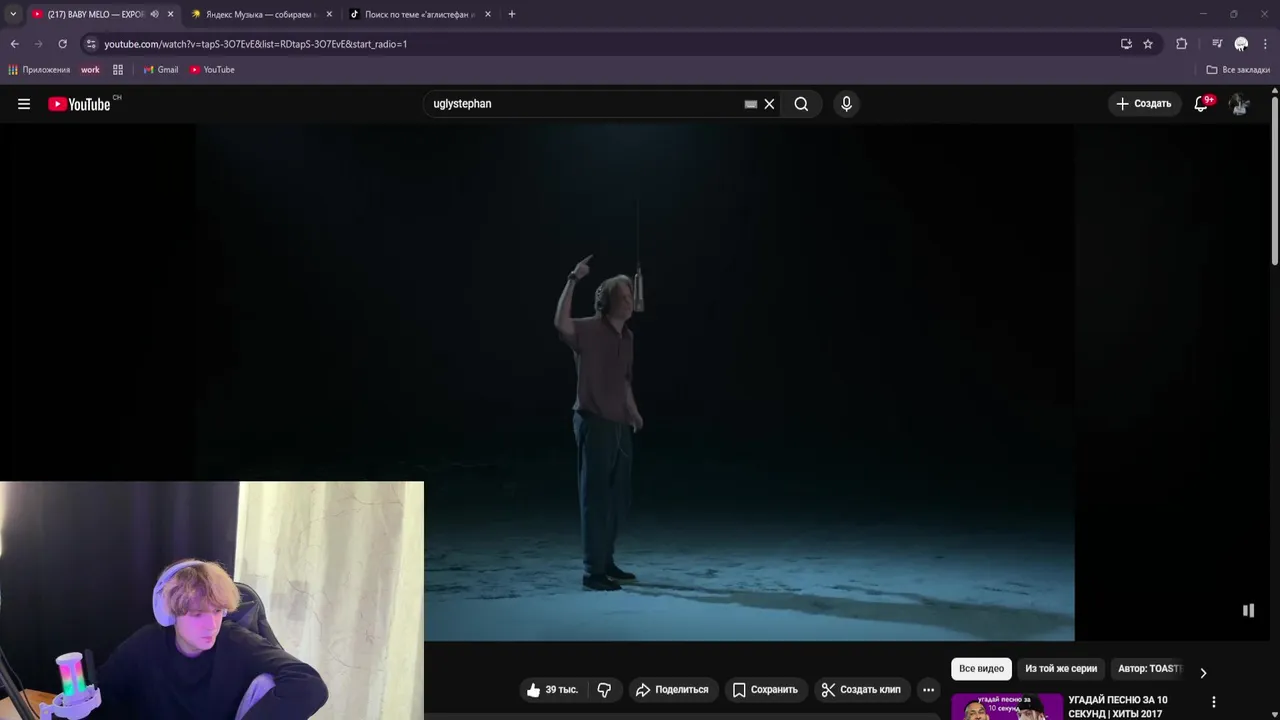Open the notifications bell with 9+ badge

[1201, 104]
